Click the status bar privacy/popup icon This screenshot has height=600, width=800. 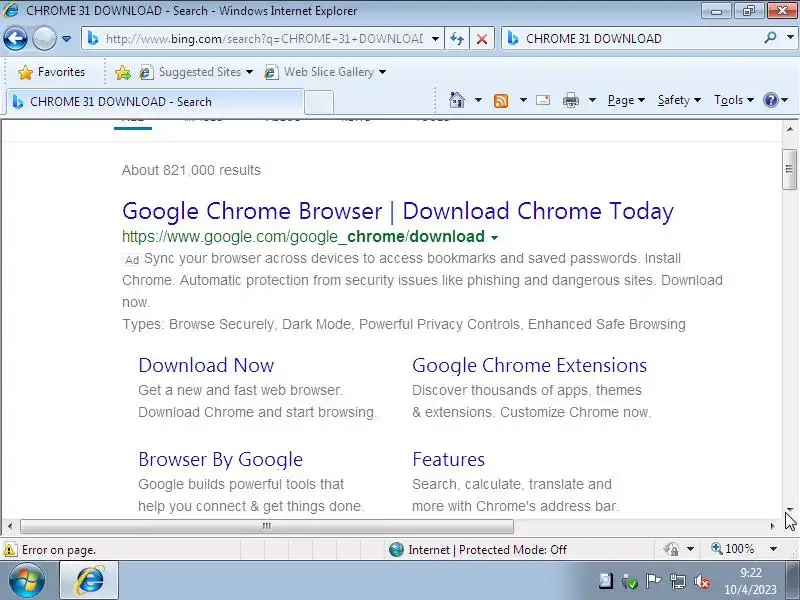point(671,549)
